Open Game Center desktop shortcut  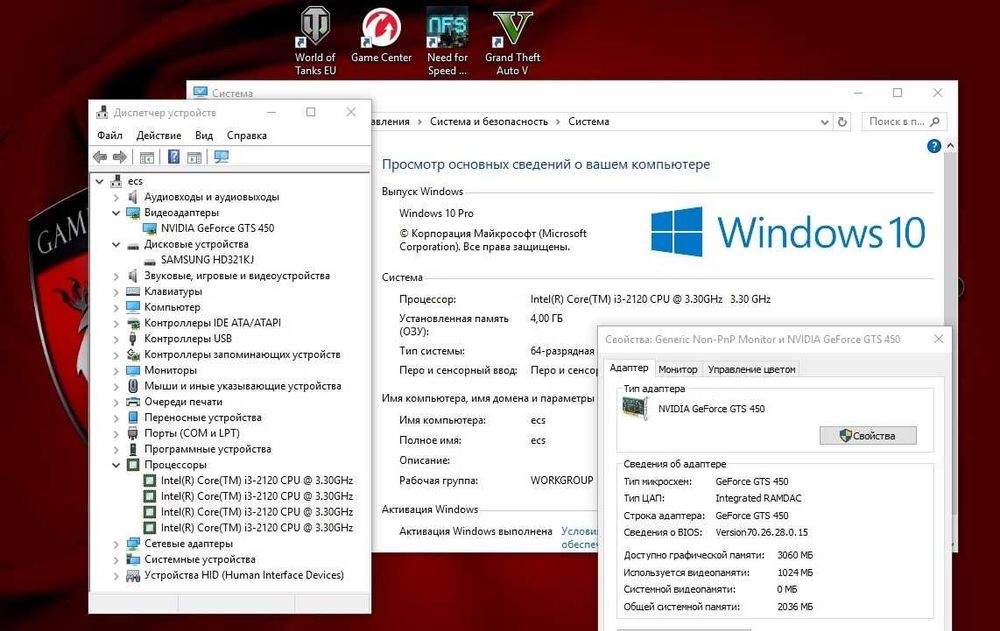pyautogui.click(x=381, y=36)
